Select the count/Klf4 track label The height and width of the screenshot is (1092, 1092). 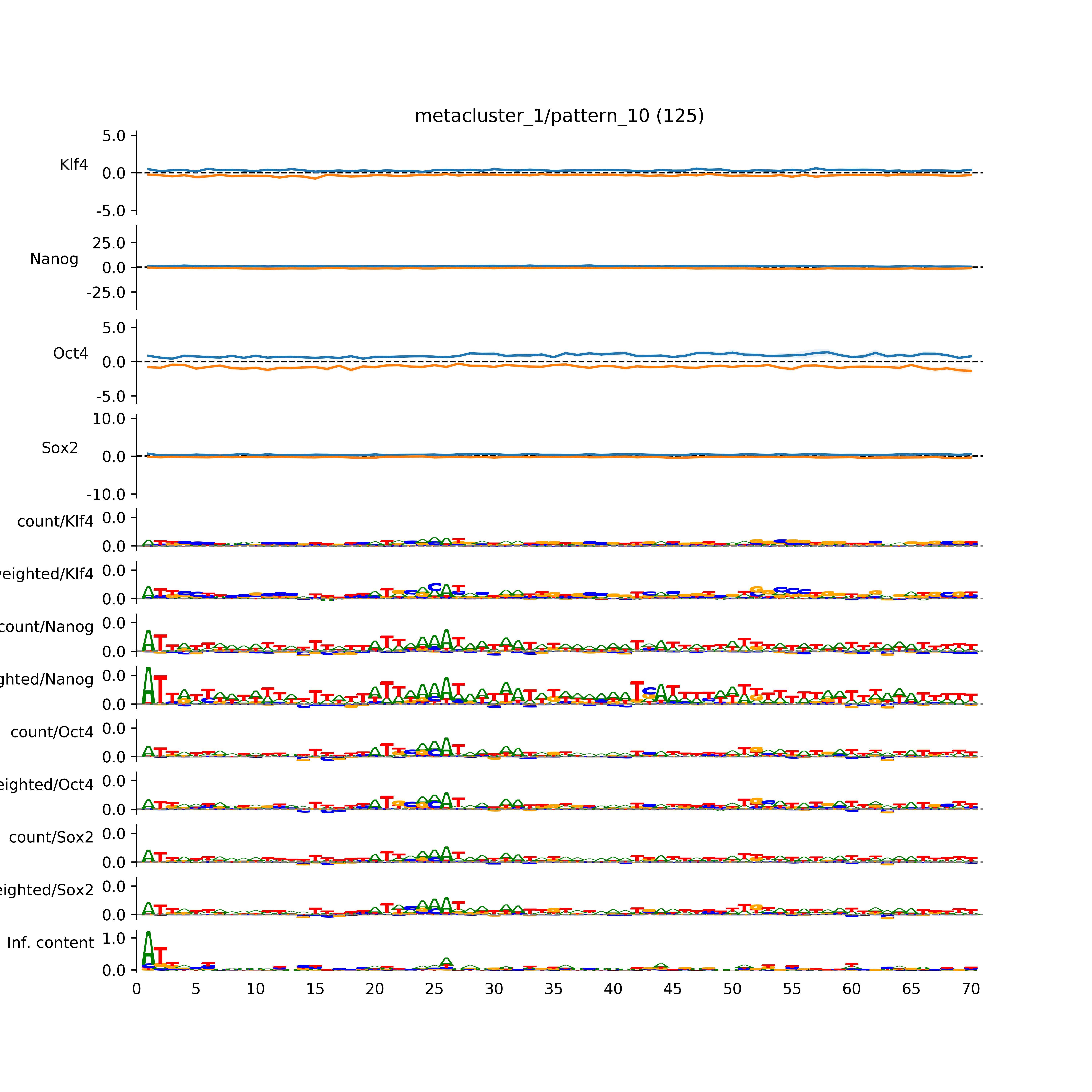point(55,521)
